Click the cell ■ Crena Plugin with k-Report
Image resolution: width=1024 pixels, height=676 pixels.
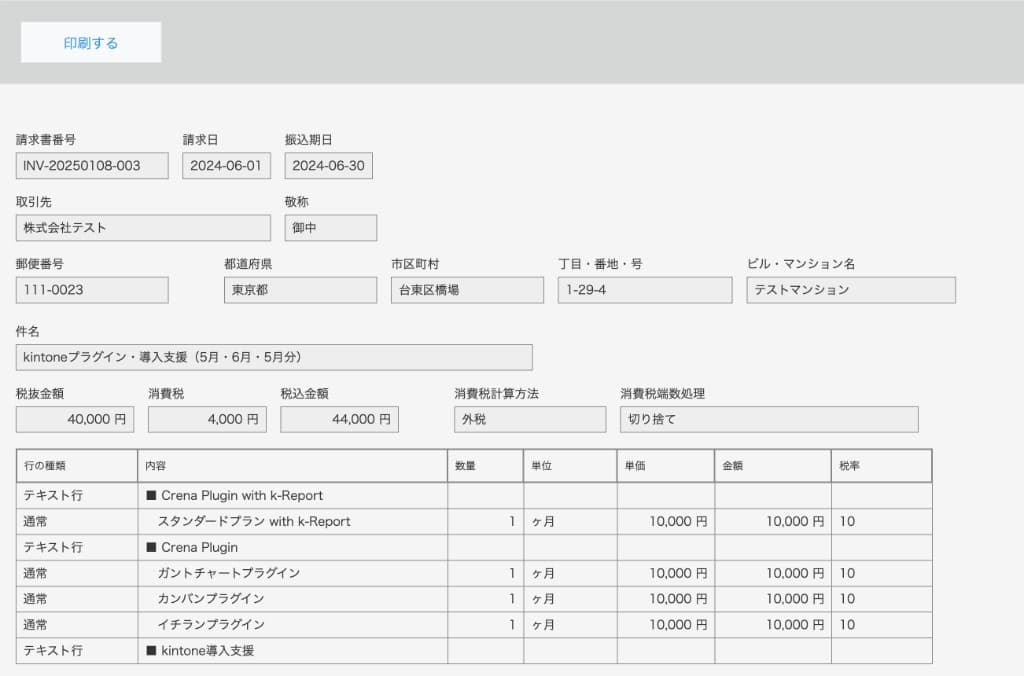point(293,496)
